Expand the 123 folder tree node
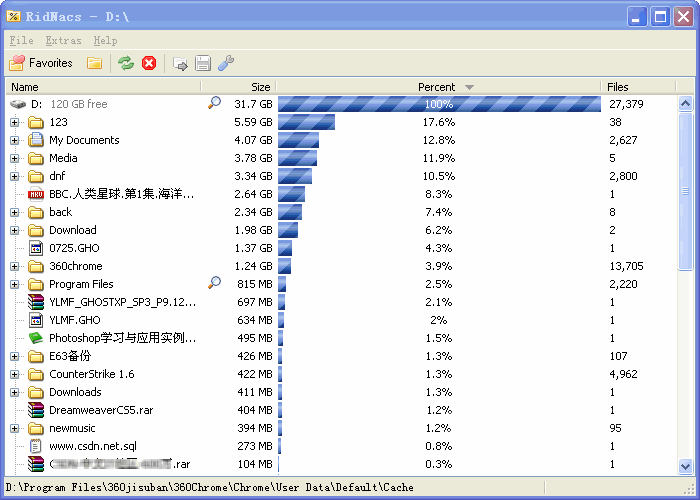Image resolution: width=700 pixels, height=500 pixels. pyautogui.click(x=15, y=122)
